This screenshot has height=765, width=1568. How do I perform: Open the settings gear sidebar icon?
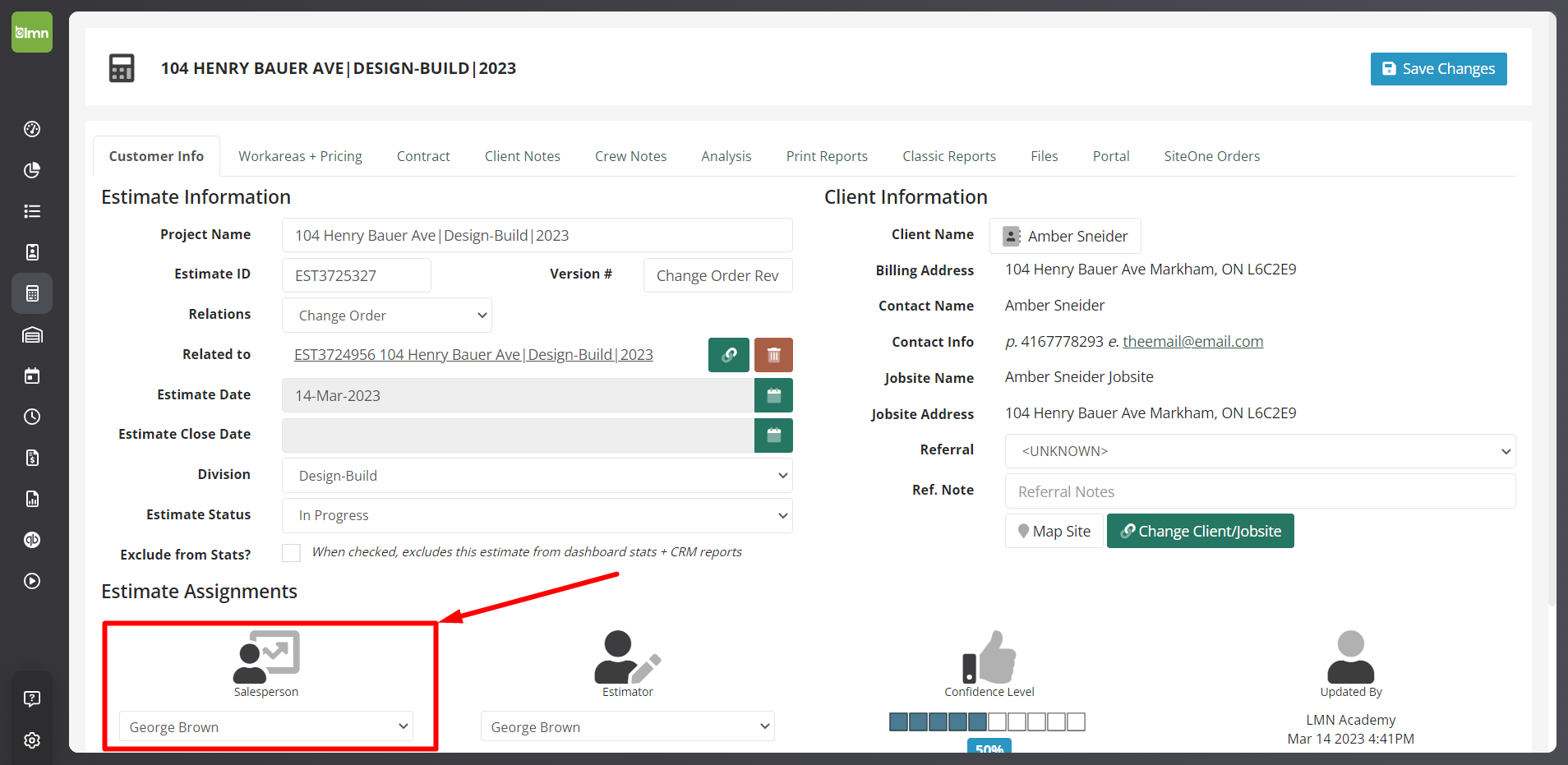click(x=32, y=740)
